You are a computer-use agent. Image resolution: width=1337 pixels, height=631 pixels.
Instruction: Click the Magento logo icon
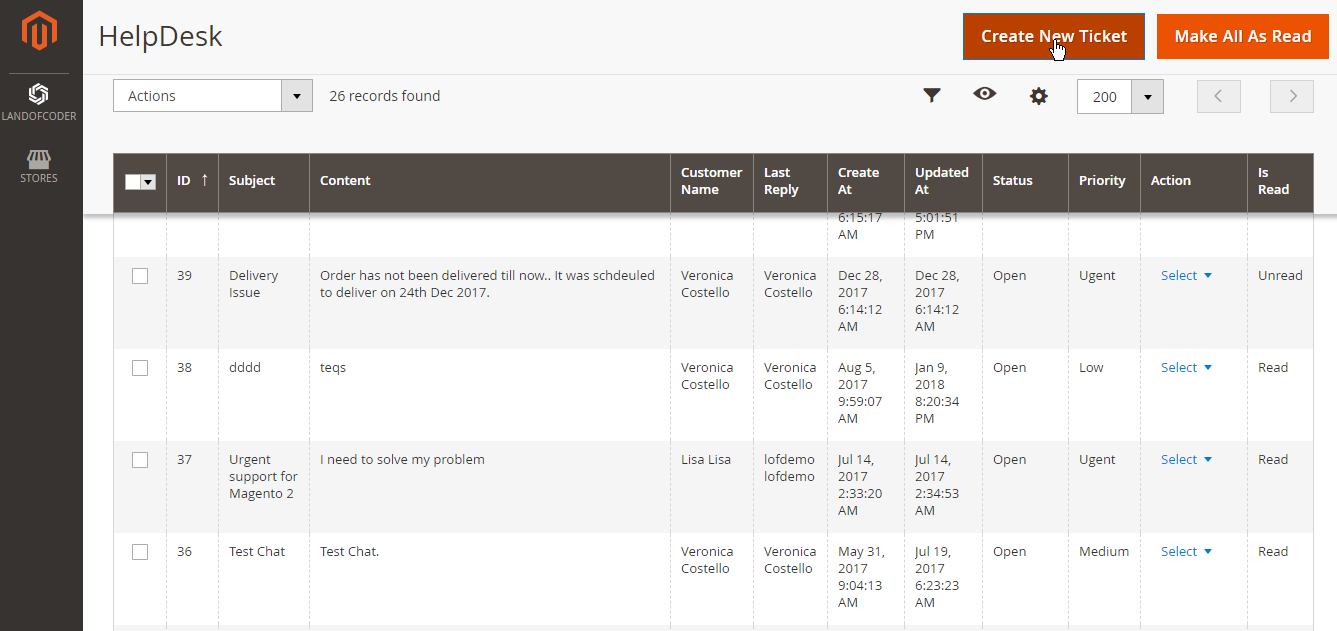point(40,32)
